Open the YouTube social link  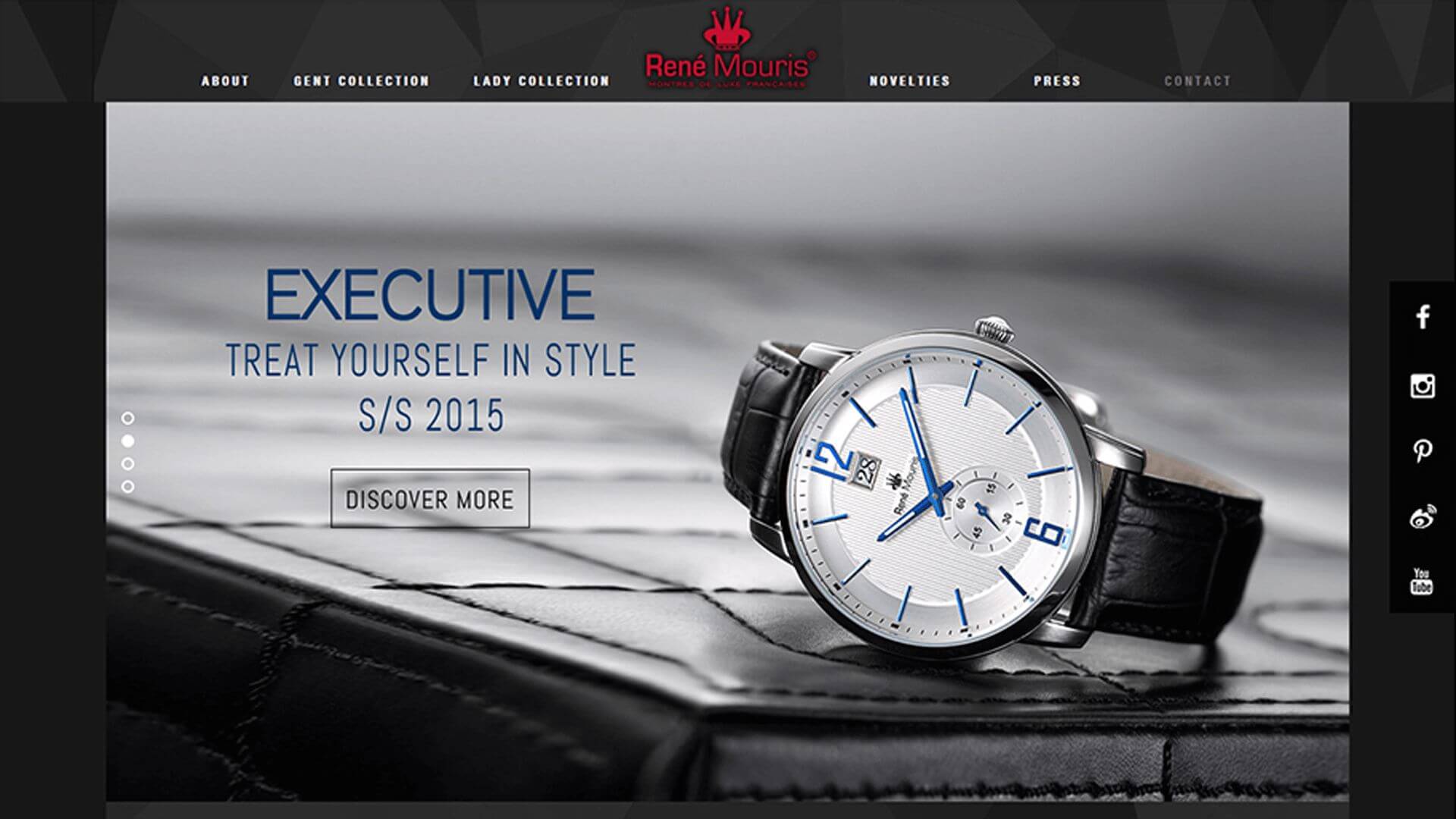click(1422, 582)
